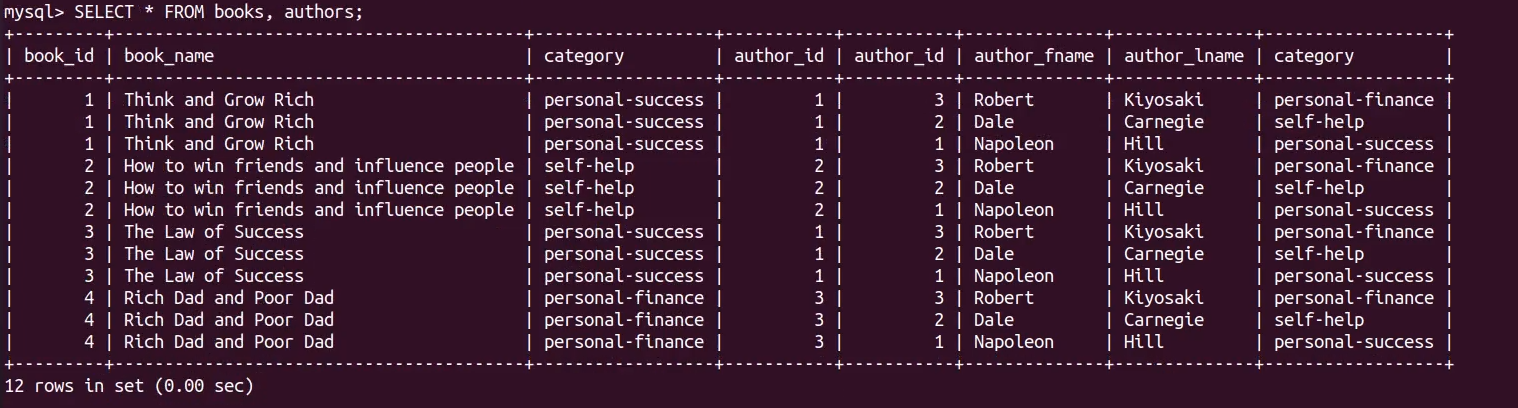Click first 'The Law of Success' row's book name
The height and width of the screenshot is (408, 1518).
tap(213, 232)
